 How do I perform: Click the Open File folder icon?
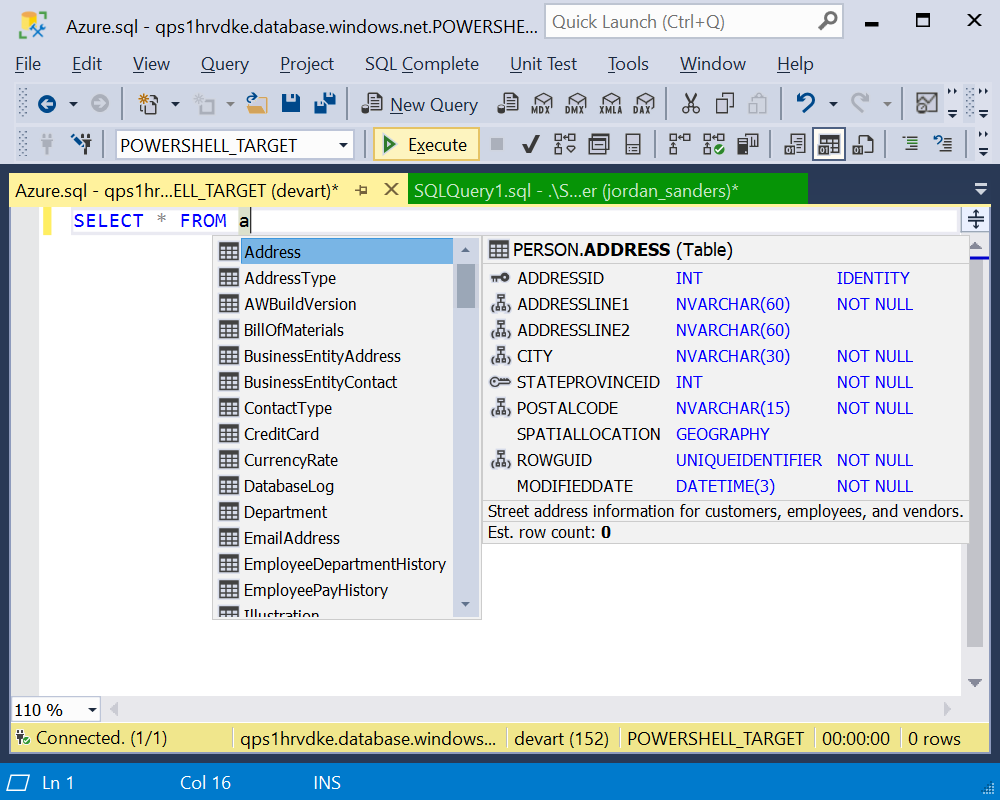click(x=257, y=103)
